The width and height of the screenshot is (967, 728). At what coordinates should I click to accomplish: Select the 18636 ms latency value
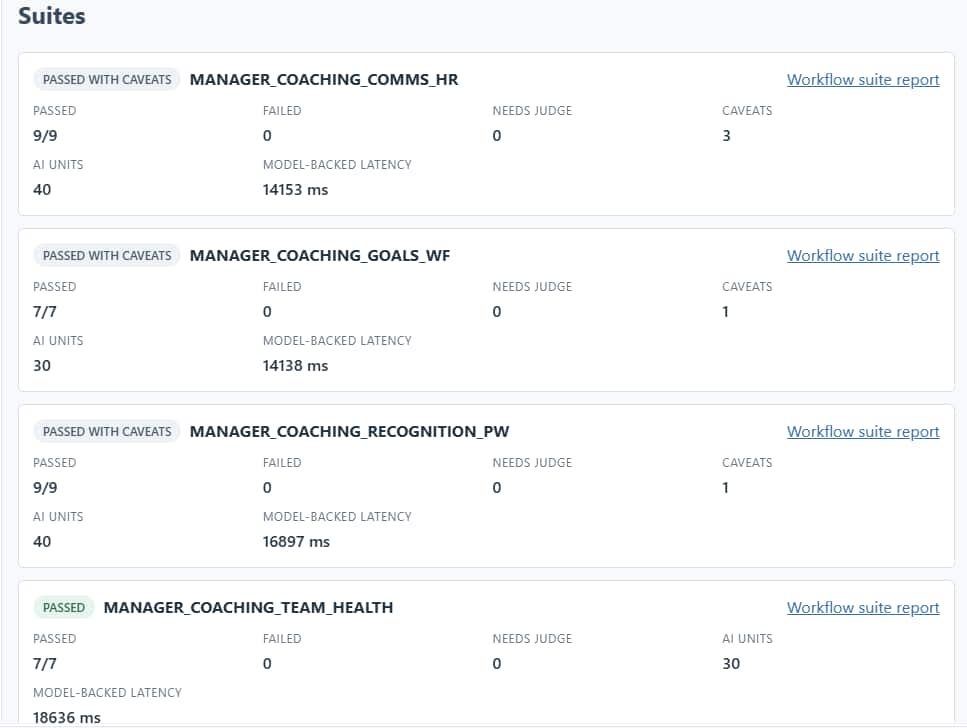[67, 717]
